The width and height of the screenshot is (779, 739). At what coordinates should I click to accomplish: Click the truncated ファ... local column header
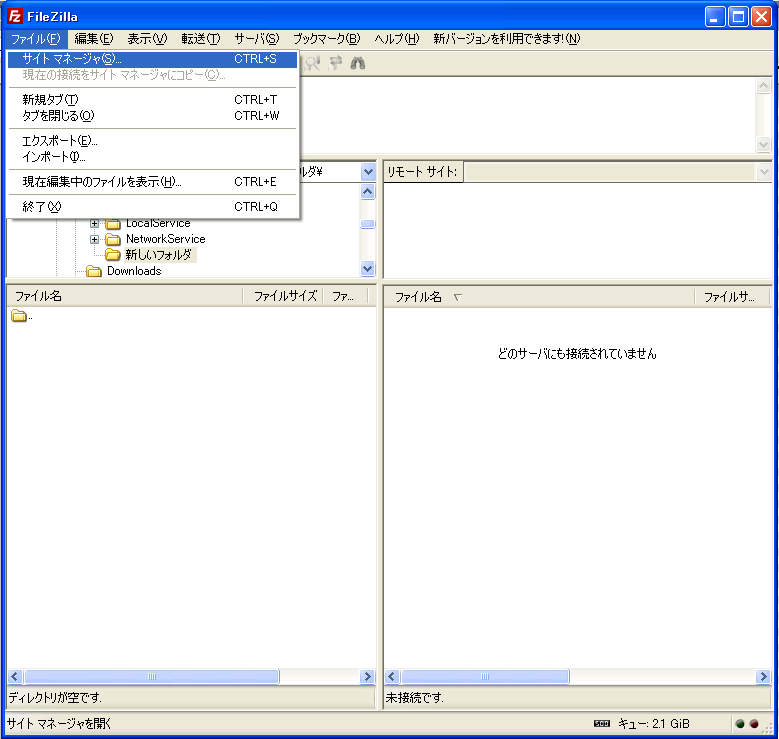tap(345, 296)
